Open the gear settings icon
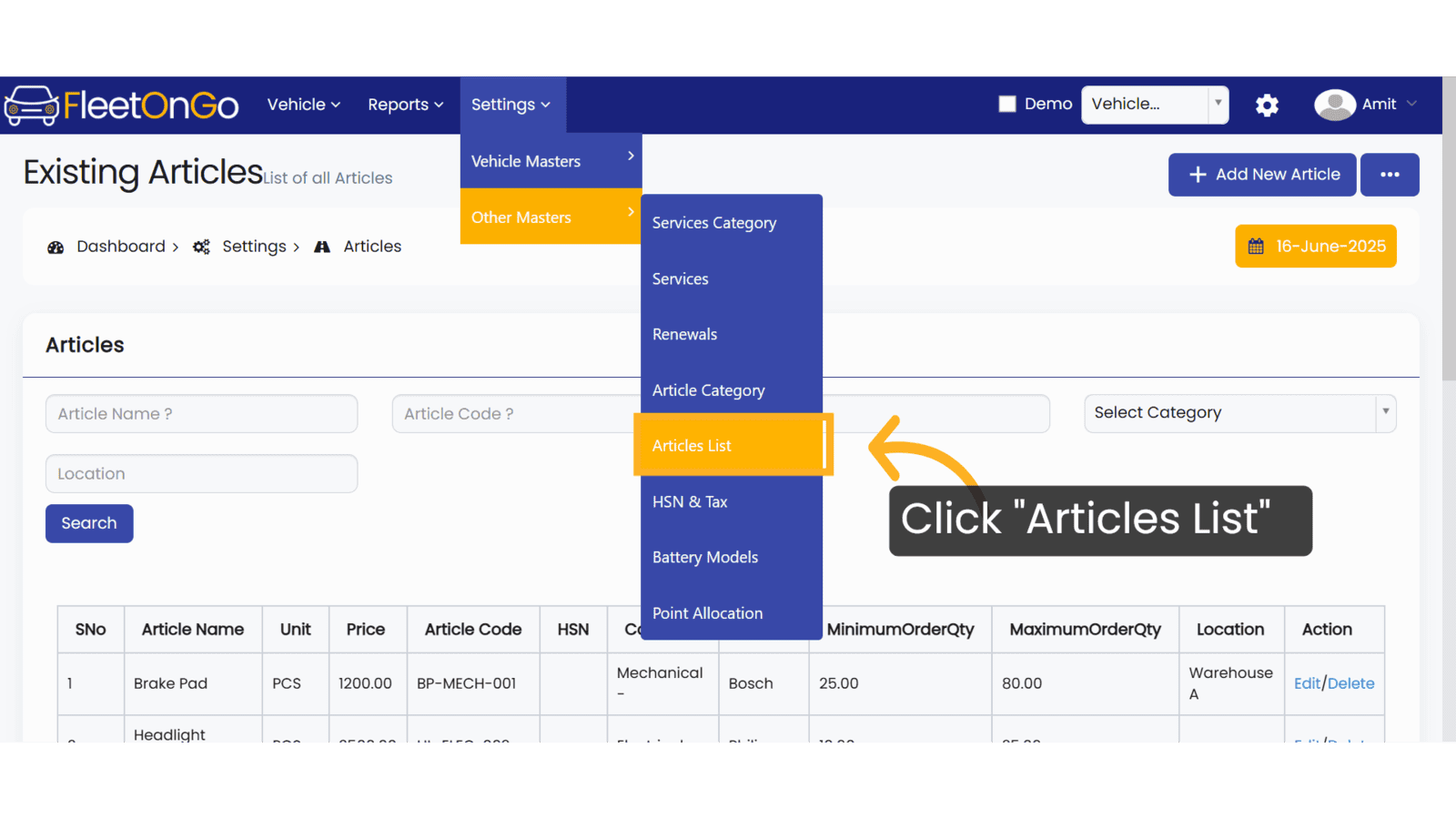This screenshot has width=1456, height=819. pyautogui.click(x=1267, y=106)
